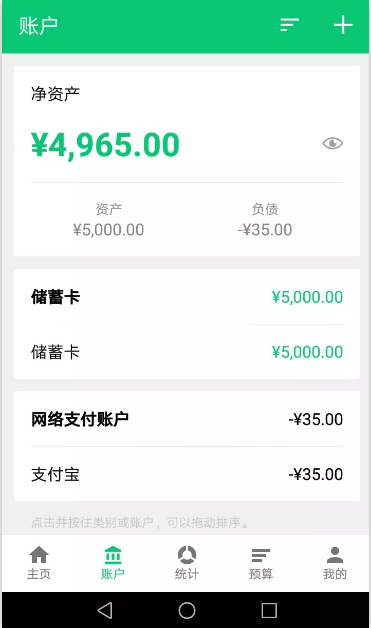Tap Android back navigation button

(x=105, y=610)
